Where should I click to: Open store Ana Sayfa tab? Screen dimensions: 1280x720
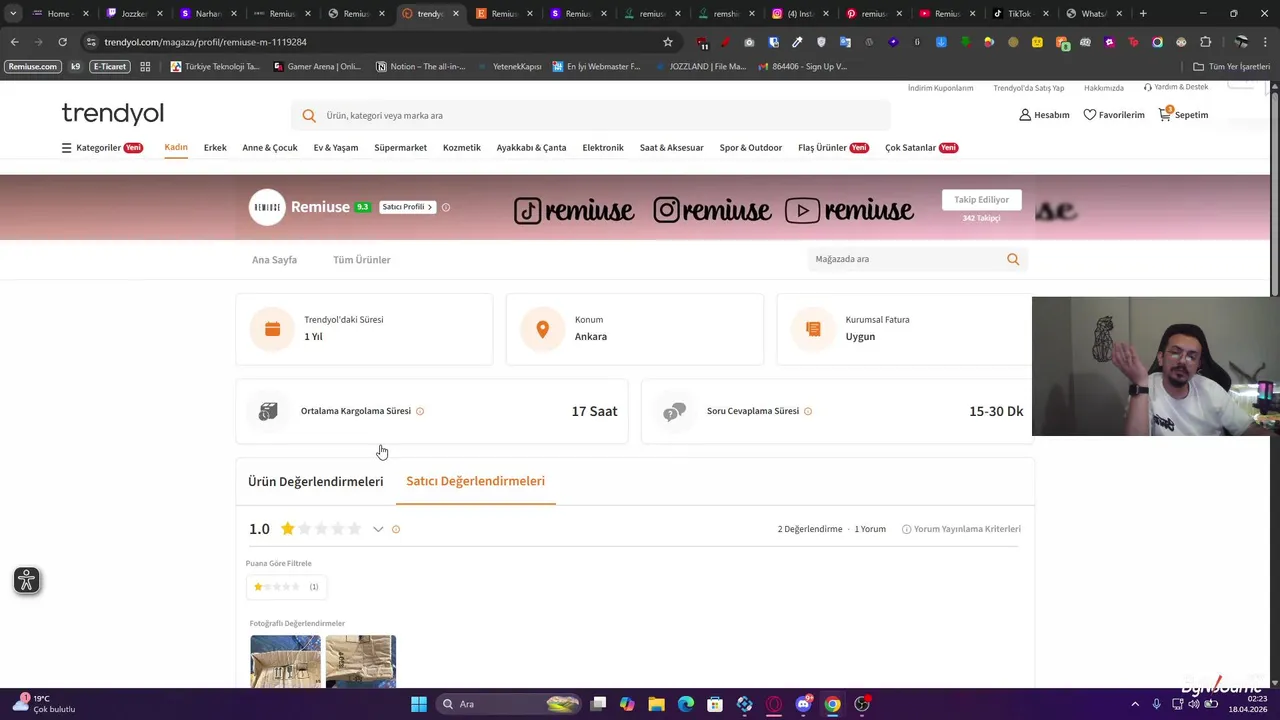pos(274,260)
